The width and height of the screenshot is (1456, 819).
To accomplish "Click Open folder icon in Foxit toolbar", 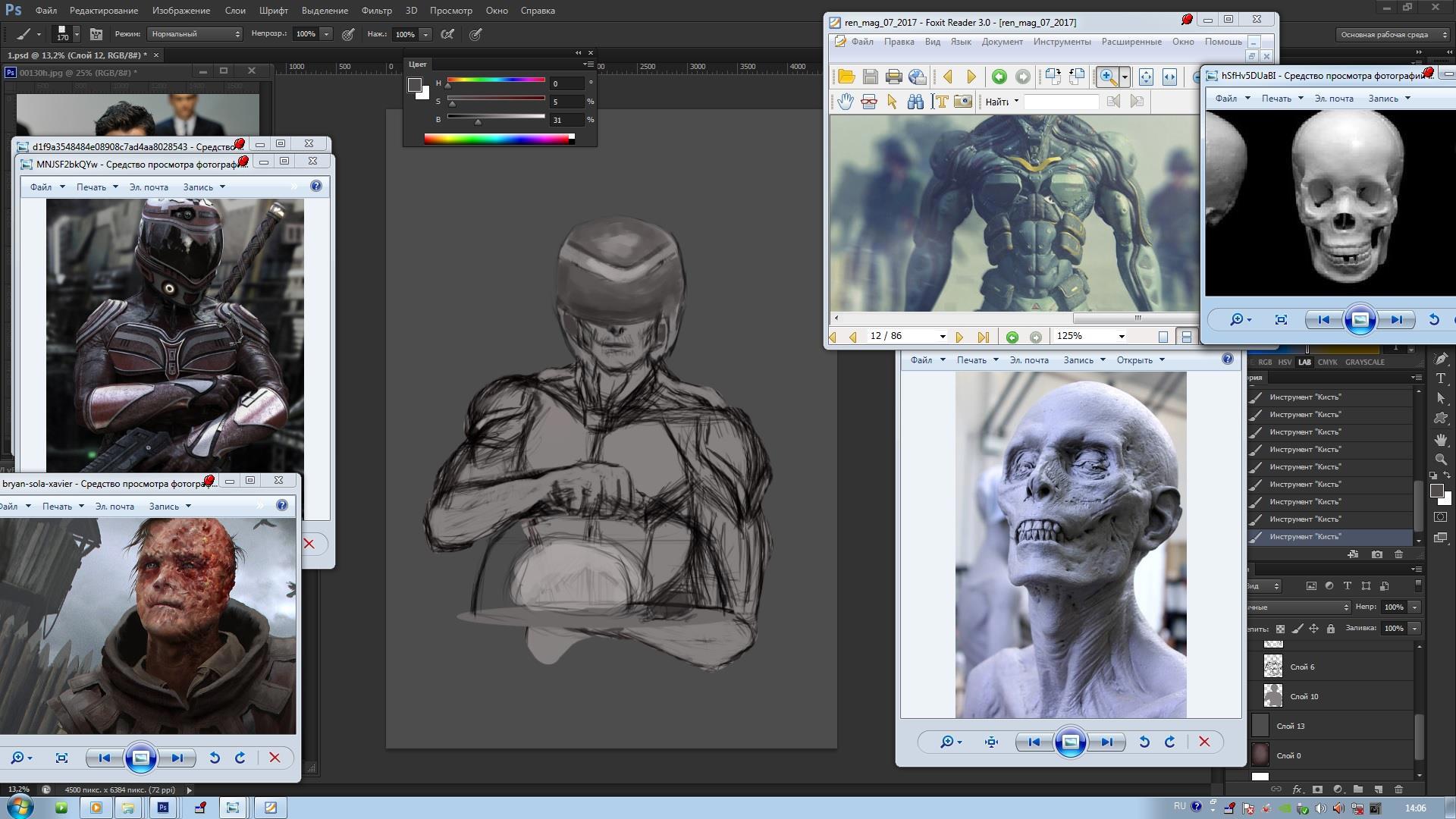I will (846, 77).
